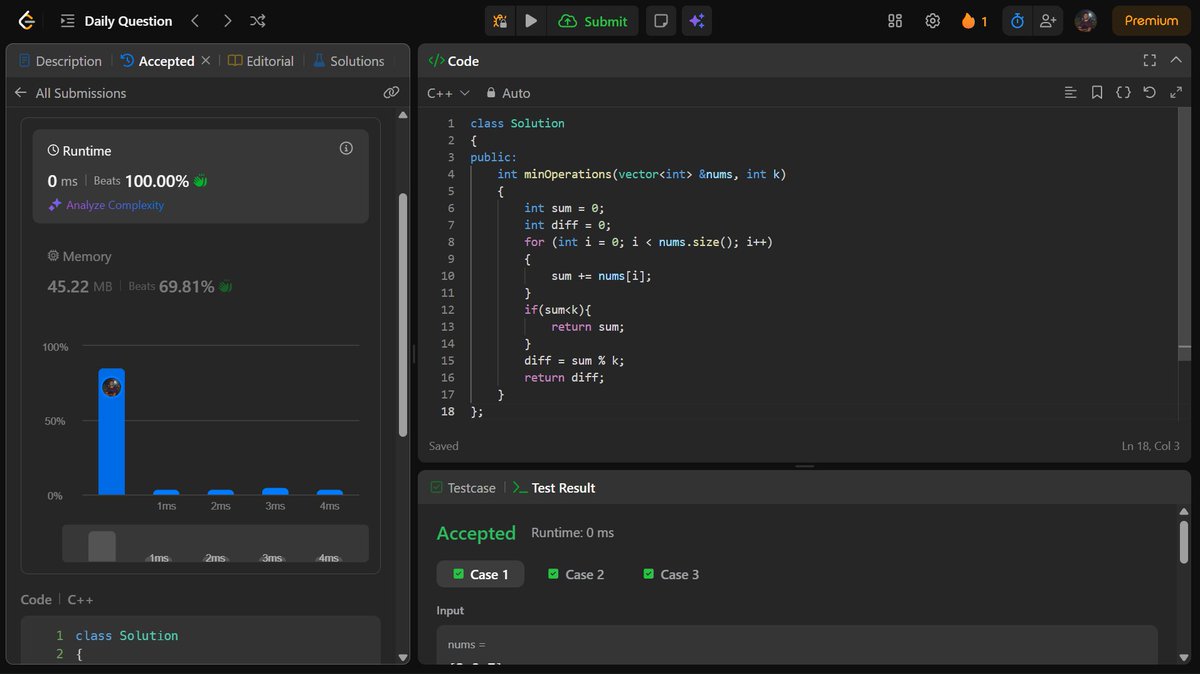Screen dimensions: 1200x674
Task: Select Case 1 result
Action: click(480, 574)
